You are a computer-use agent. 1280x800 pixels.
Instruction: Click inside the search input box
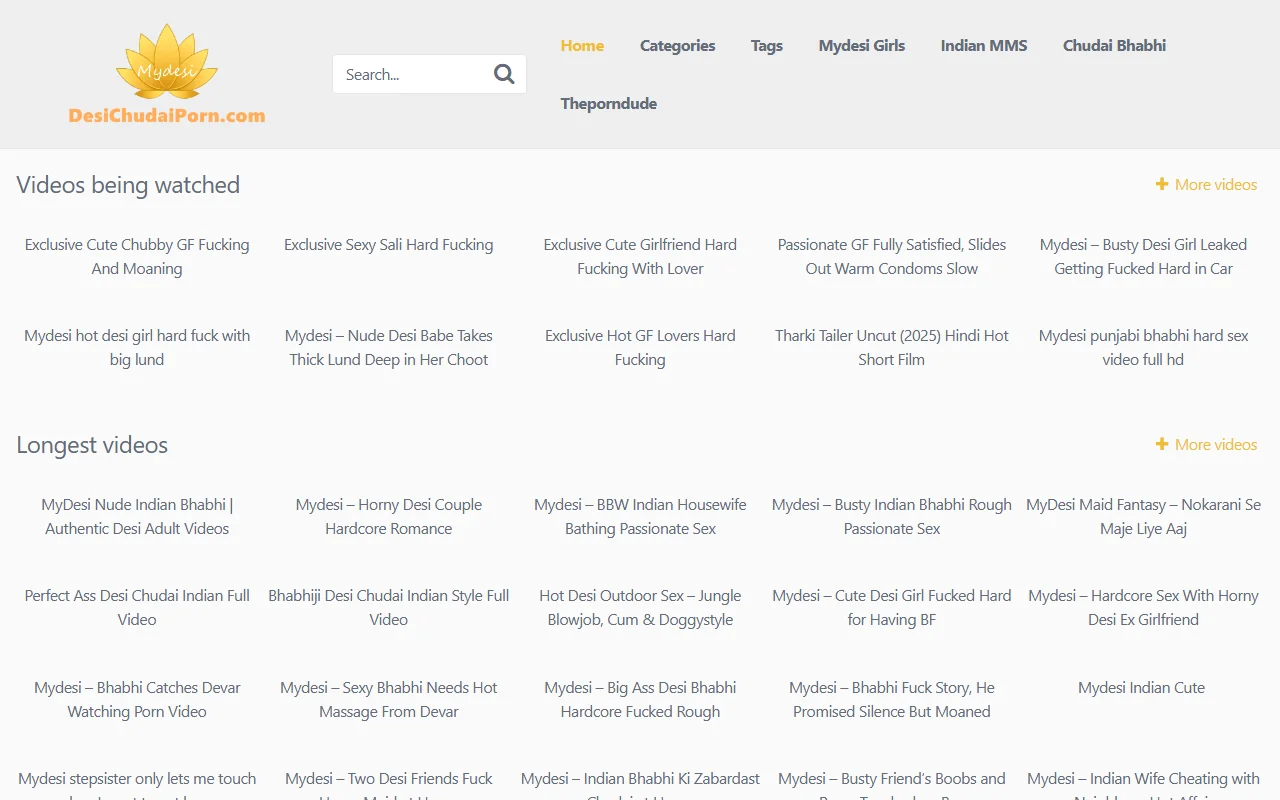pyautogui.click(x=410, y=73)
